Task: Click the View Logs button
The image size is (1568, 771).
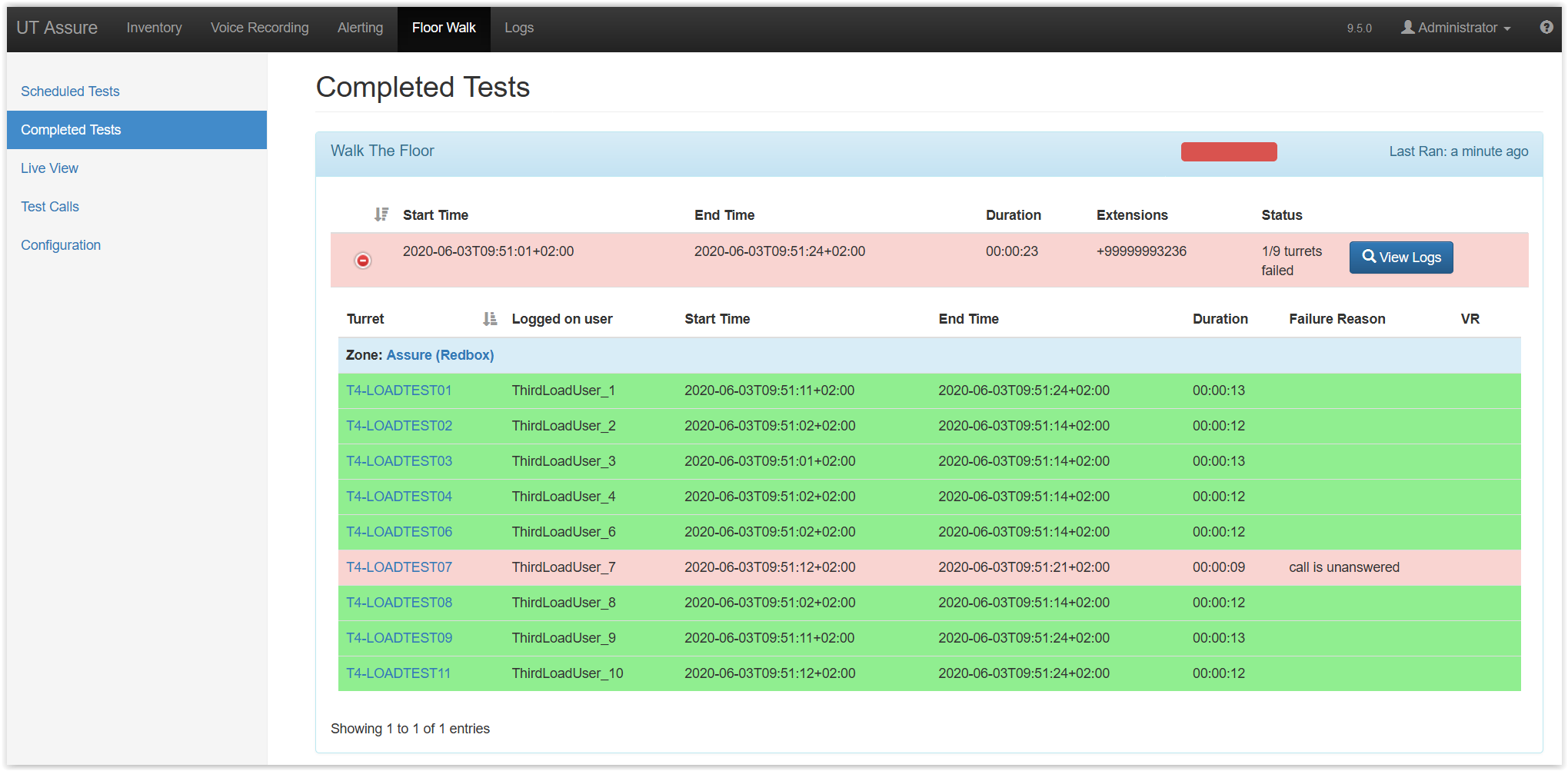Action: pos(1401,258)
